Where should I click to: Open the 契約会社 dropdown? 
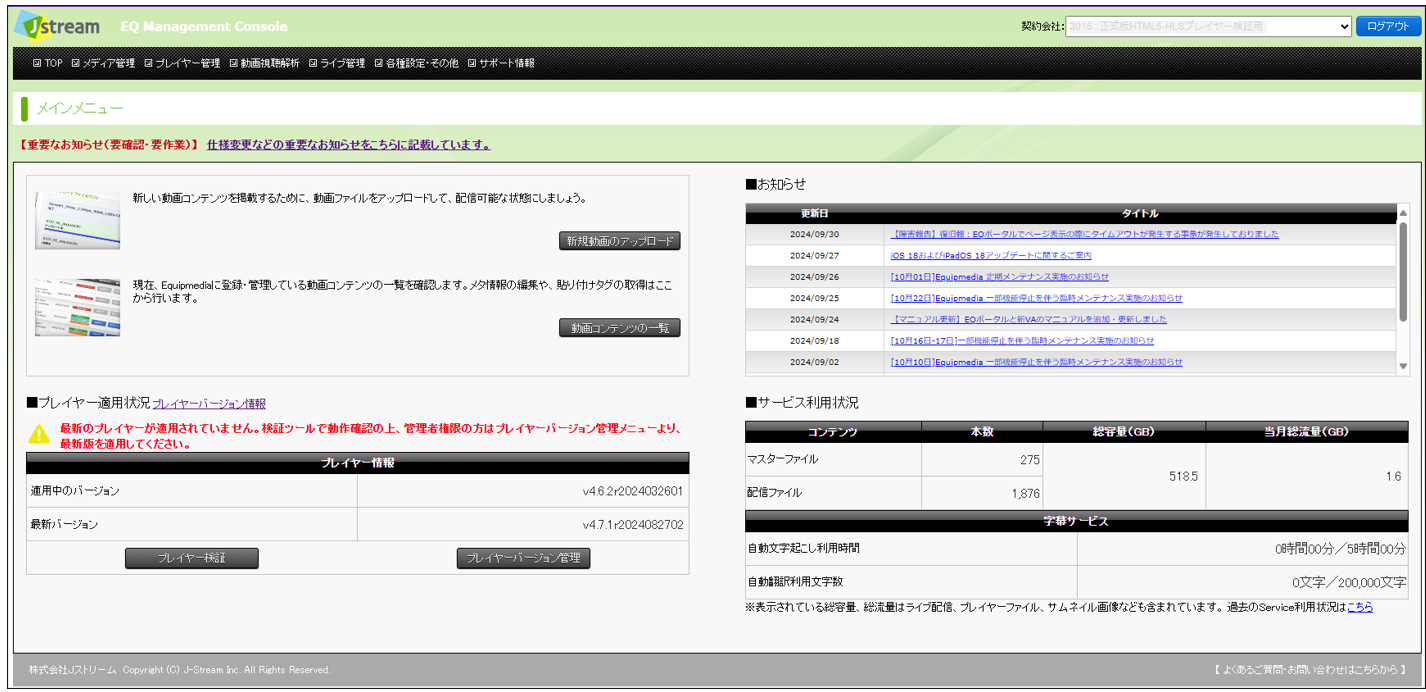pyautogui.click(x=1209, y=27)
